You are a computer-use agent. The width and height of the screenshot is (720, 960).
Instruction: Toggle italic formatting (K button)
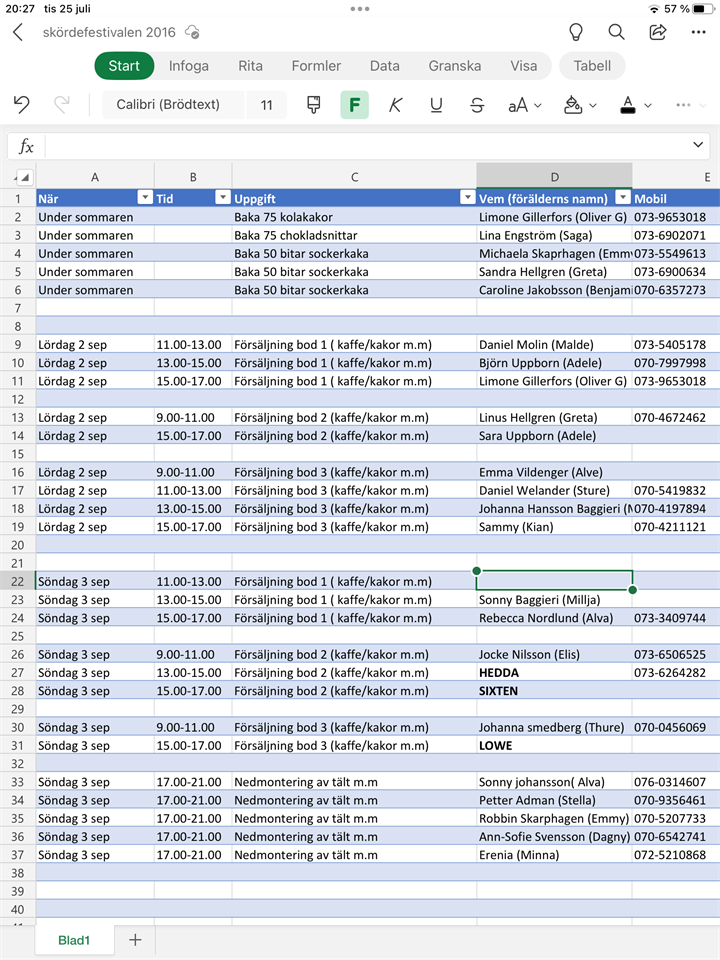coord(395,105)
